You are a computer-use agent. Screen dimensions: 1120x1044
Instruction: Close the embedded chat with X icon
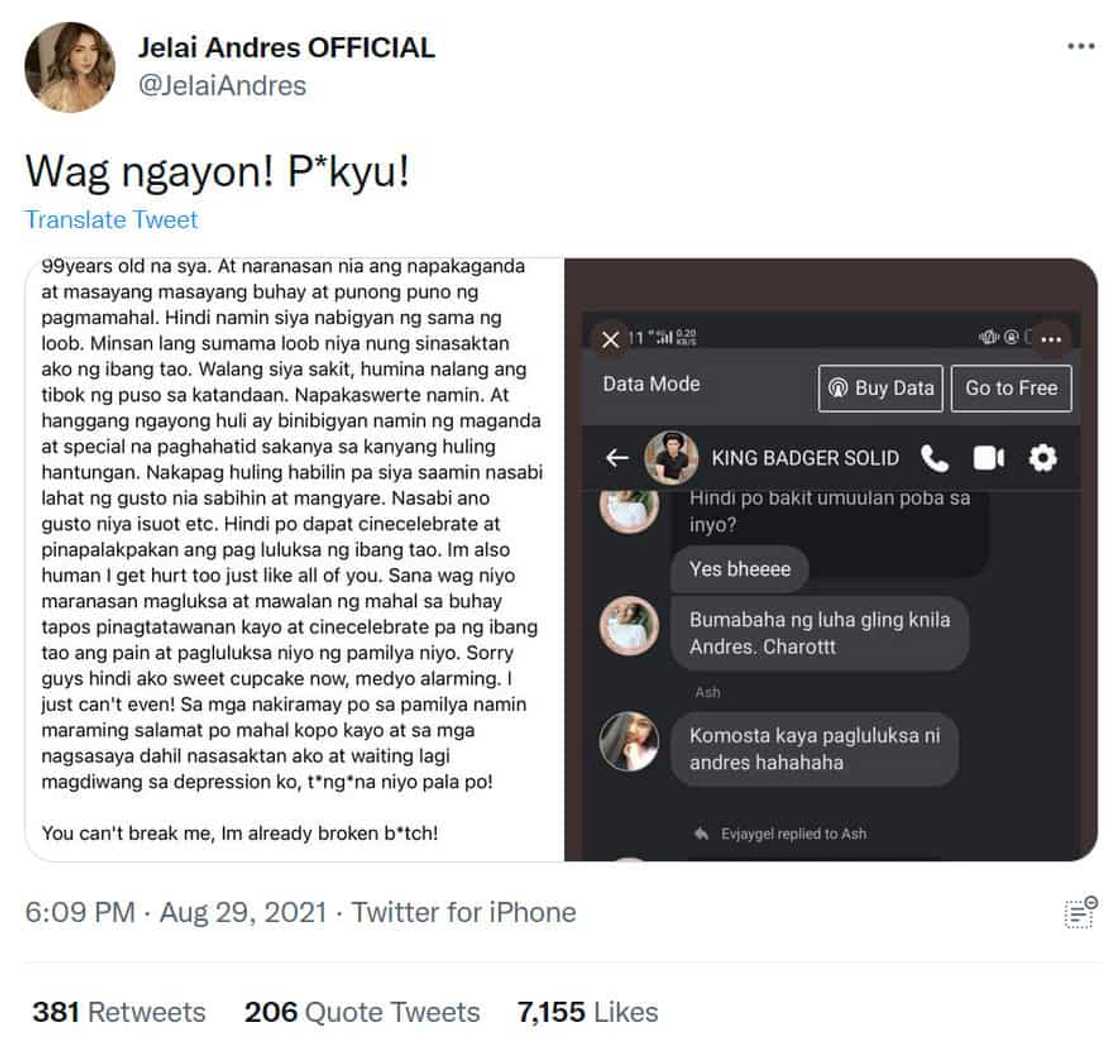tap(610, 339)
